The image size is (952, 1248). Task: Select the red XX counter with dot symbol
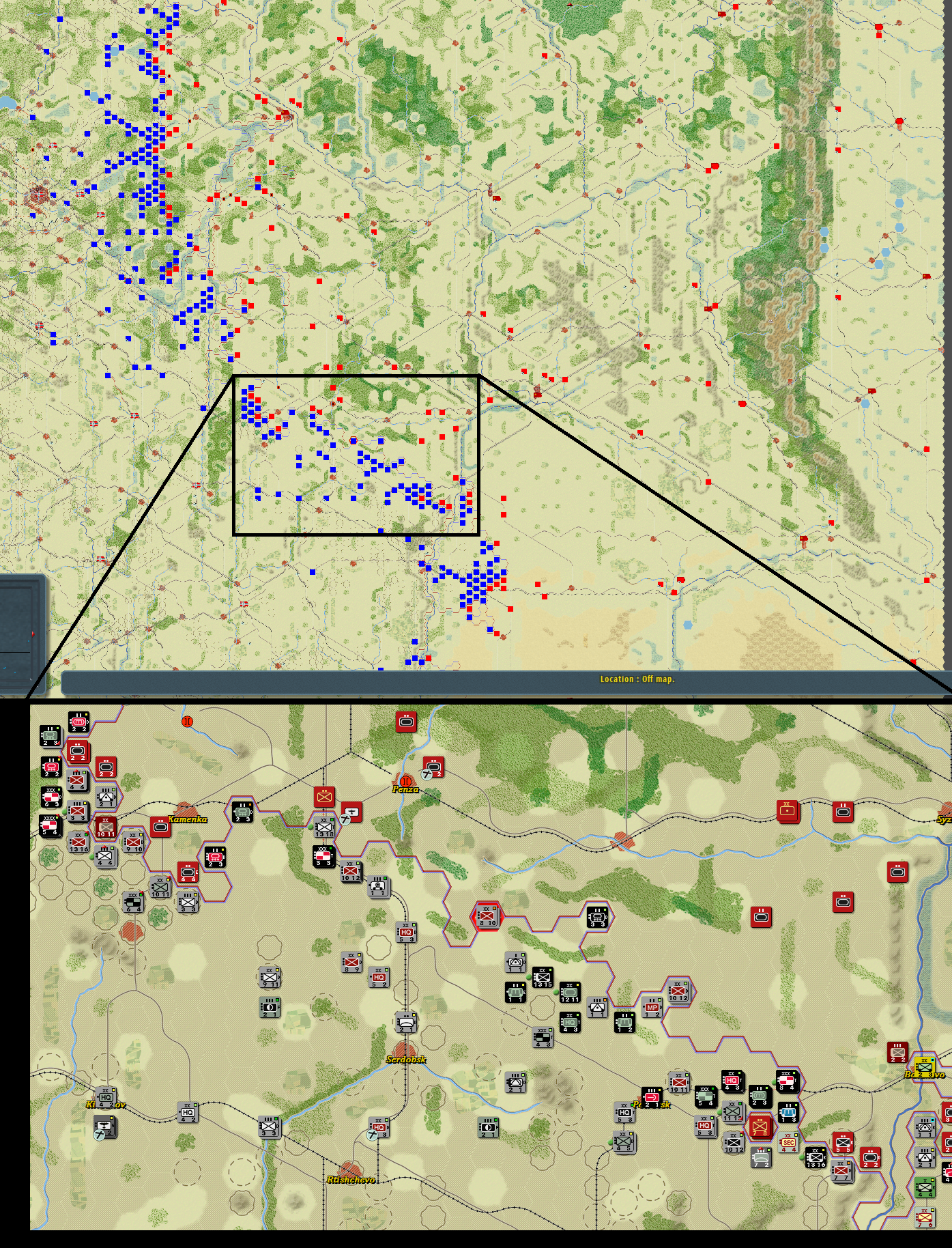pyautogui.click(x=788, y=811)
